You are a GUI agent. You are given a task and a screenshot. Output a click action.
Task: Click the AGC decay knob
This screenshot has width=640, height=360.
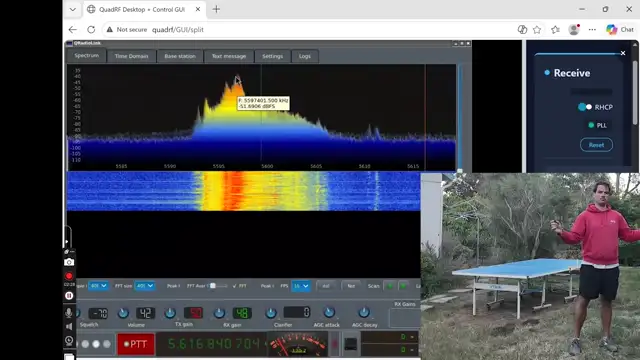point(364,313)
